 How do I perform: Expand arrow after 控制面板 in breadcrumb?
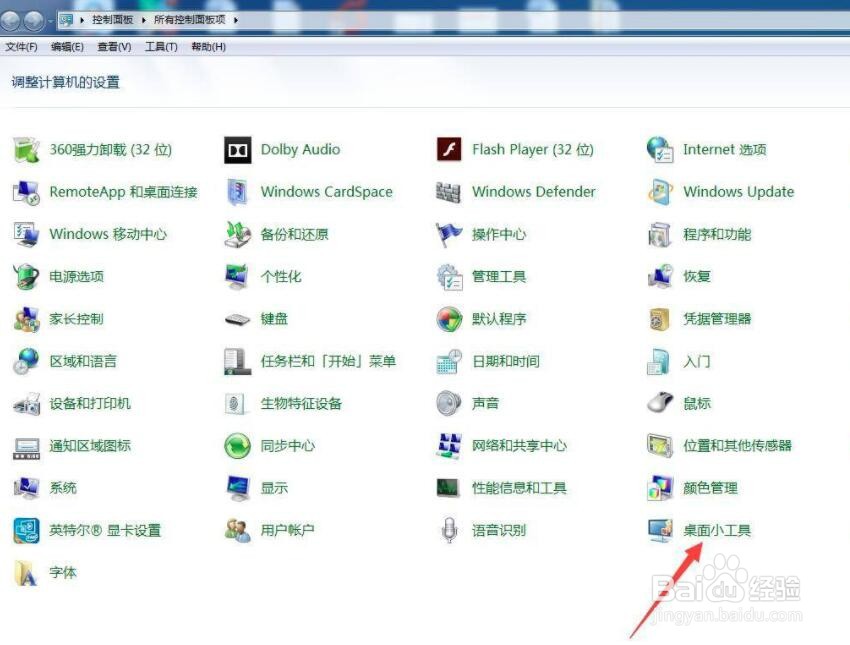pos(144,20)
